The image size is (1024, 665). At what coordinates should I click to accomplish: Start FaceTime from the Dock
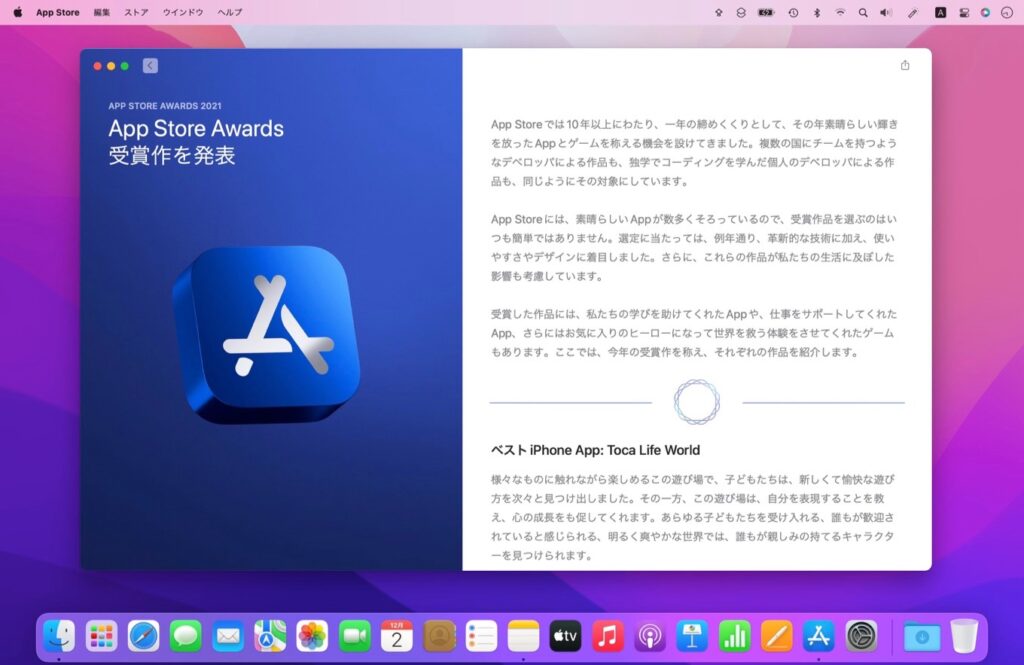355,637
